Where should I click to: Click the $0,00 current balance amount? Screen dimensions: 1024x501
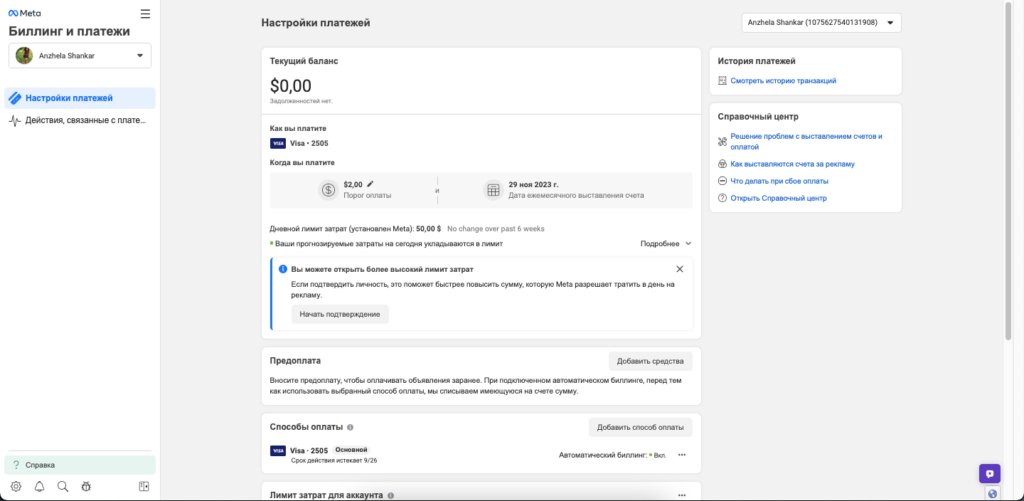pos(291,86)
